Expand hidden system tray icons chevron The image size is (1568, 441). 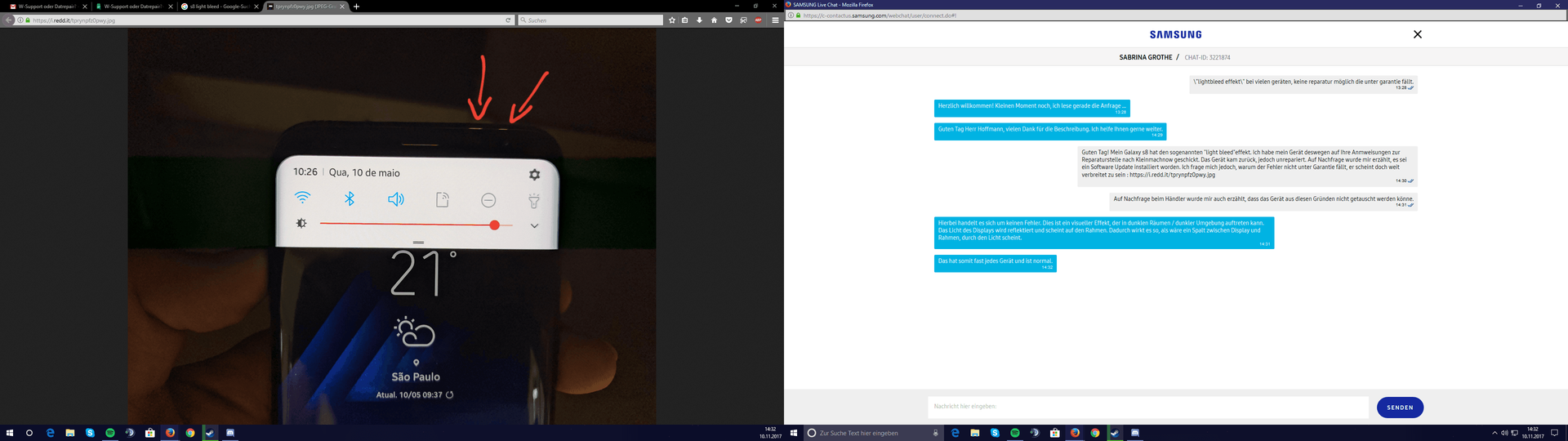[x=1494, y=433]
